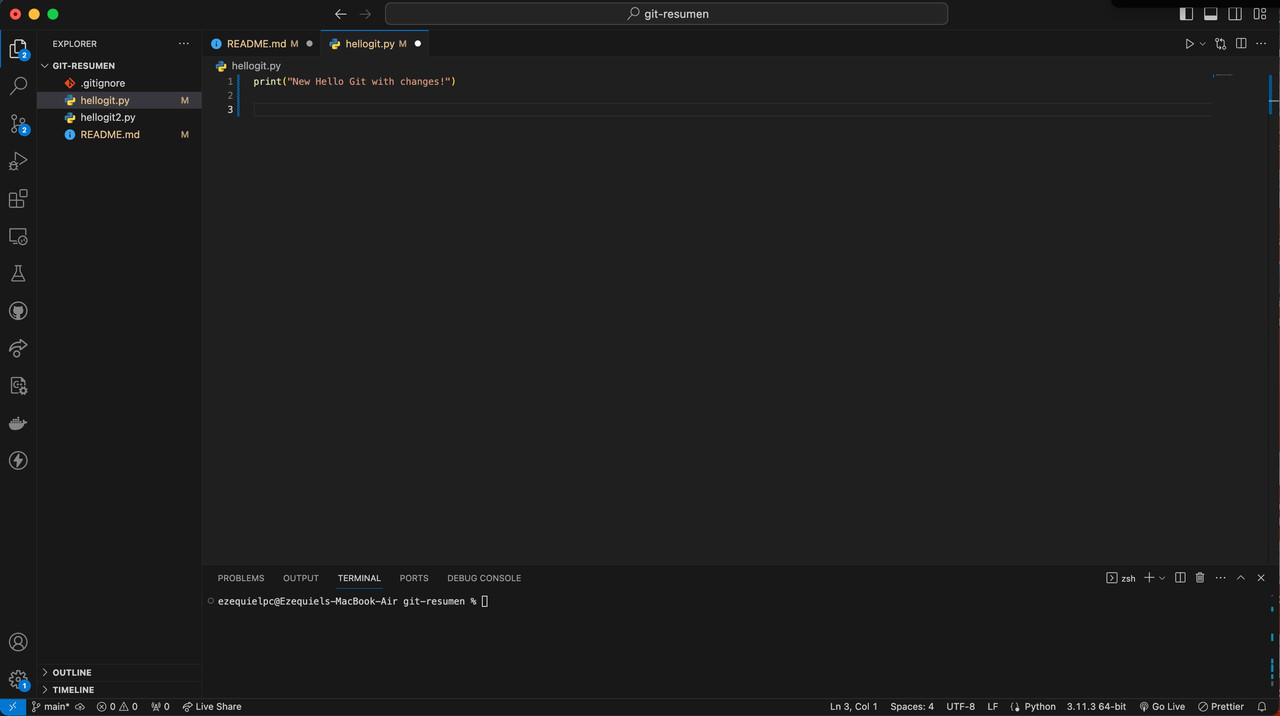This screenshot has width=1280, height=716.
Task: Open the new terminal launch profile dropdown
Action: [x=1162, y=578]
